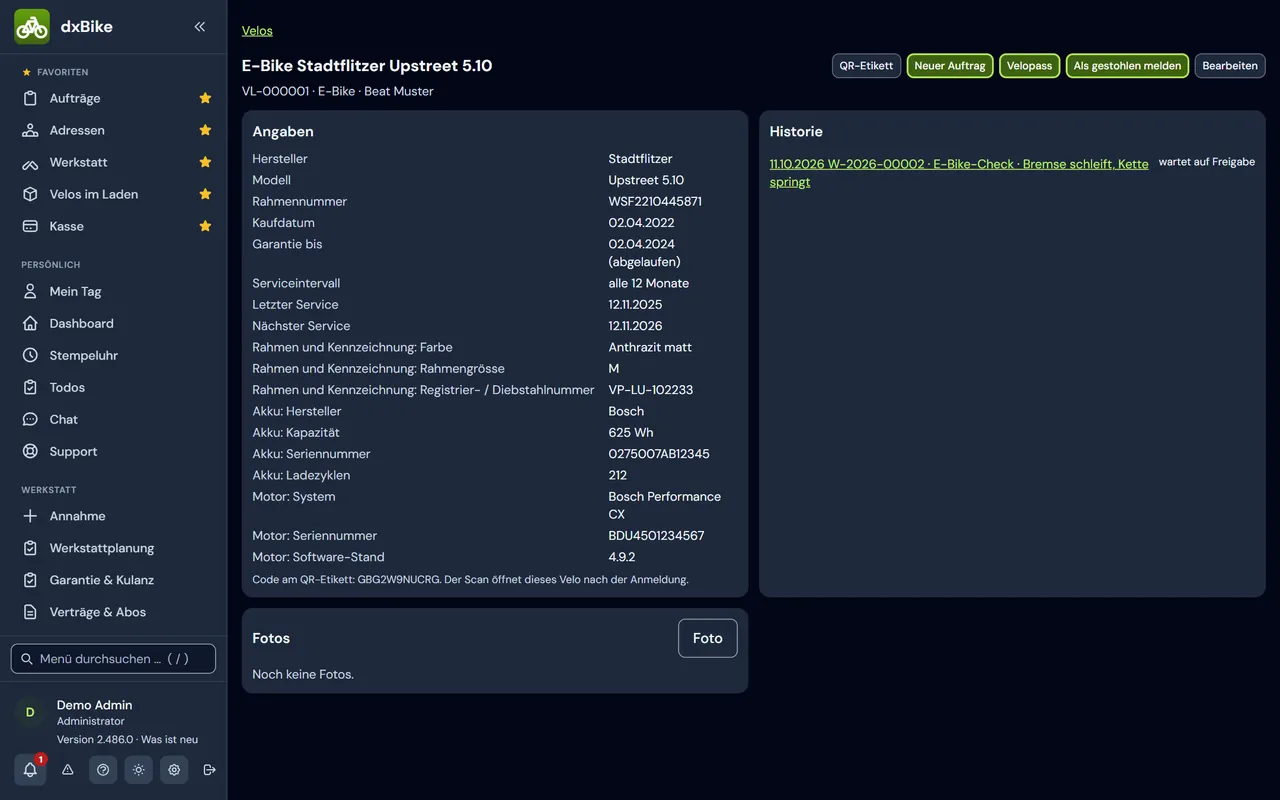Viewport: 1280px width, 800px height.
Task: Toggle the favorite star next to Adressen
Action: [205, 130]
